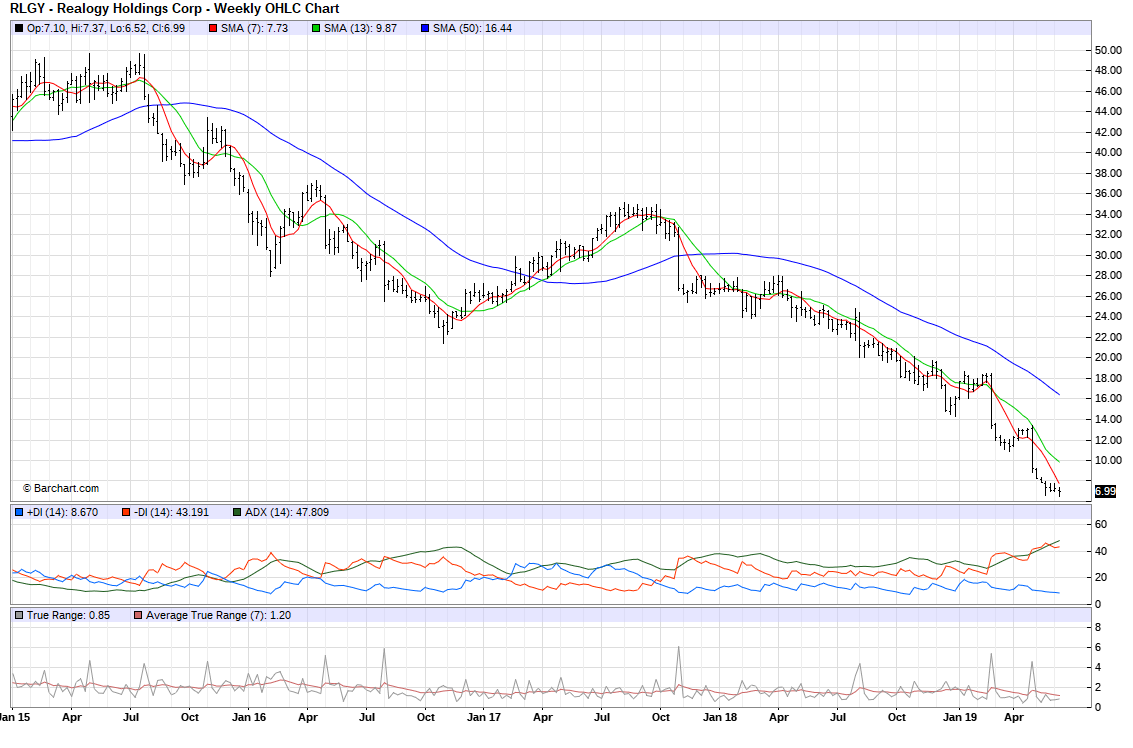The width and height of the screenshot is (1133, 748).
Task: Click the 50.00 price axis label
Action: pyautogui.click(x=1106, y=50)
